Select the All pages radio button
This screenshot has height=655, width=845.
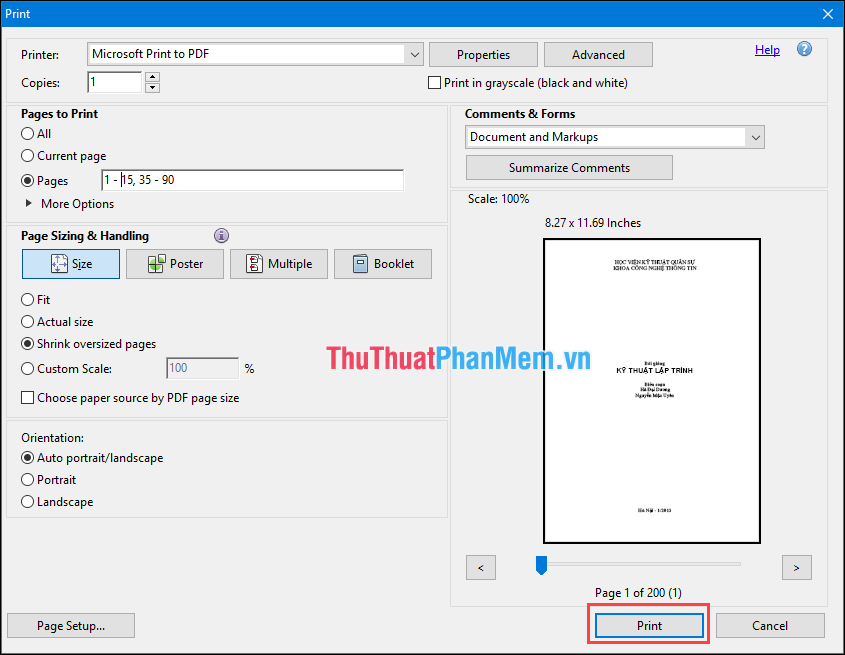(27, 134)
